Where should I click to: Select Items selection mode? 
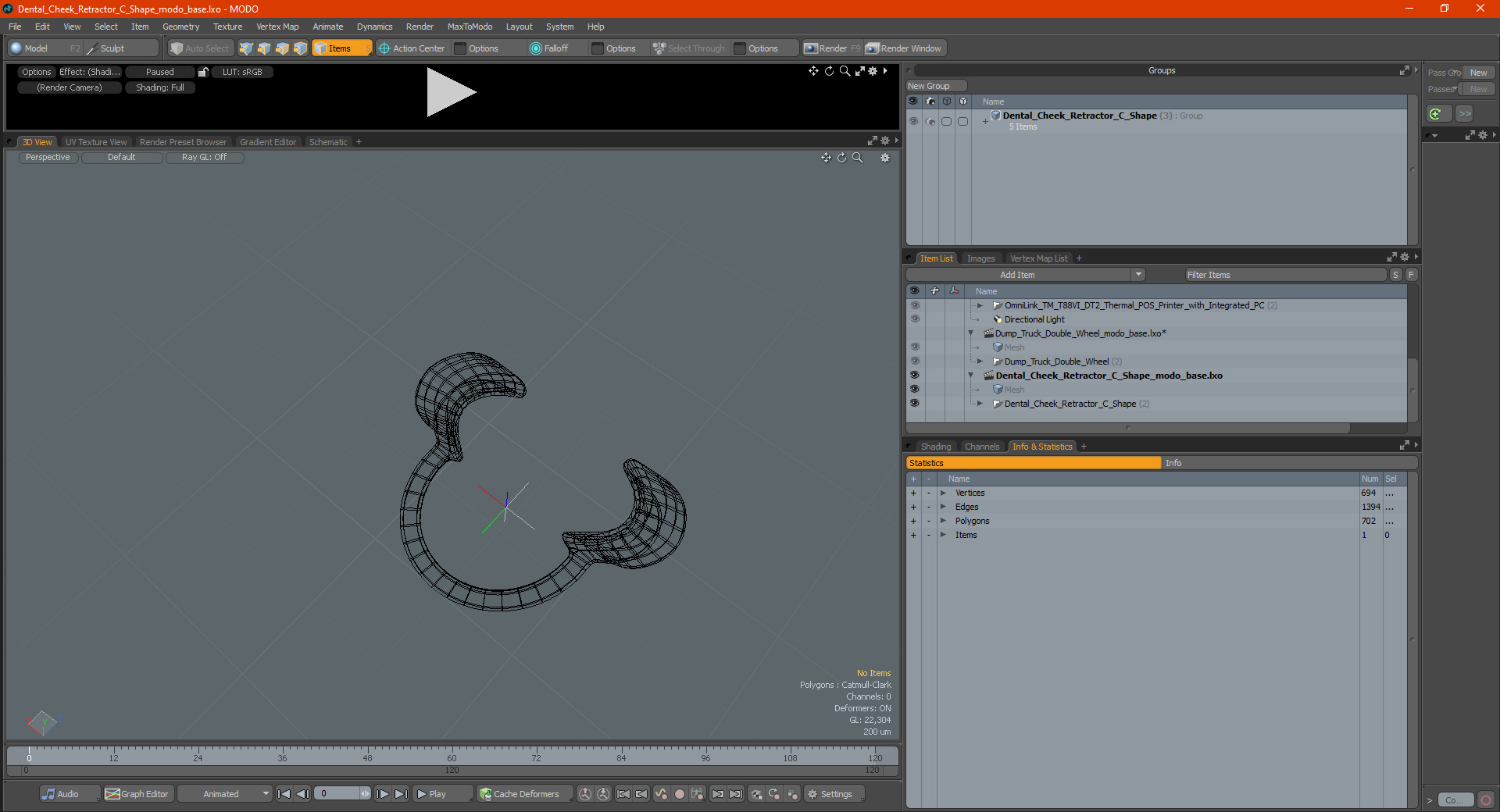pos(341,48)
